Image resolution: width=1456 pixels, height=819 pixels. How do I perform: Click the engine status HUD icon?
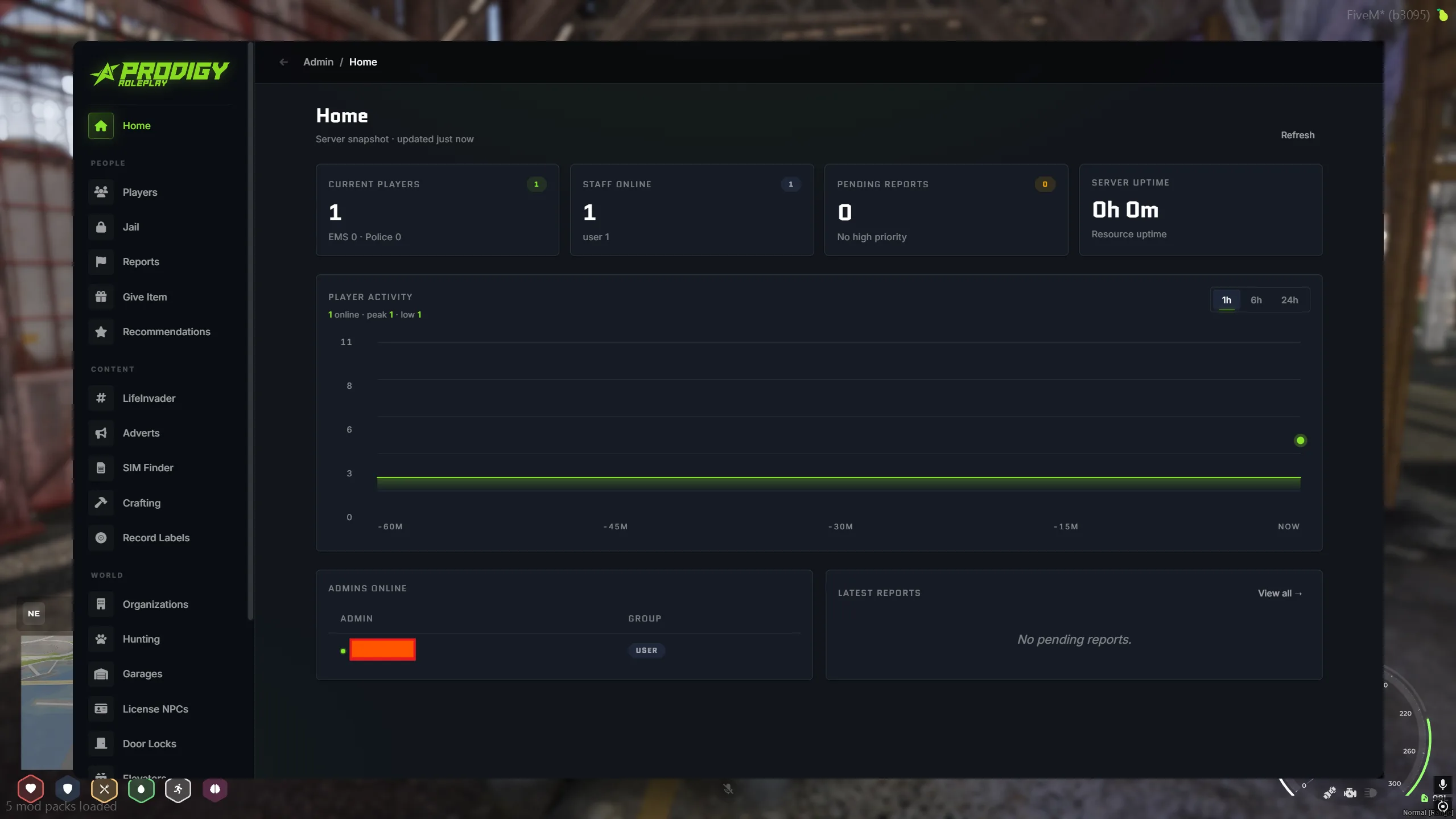coord(1350,793)
